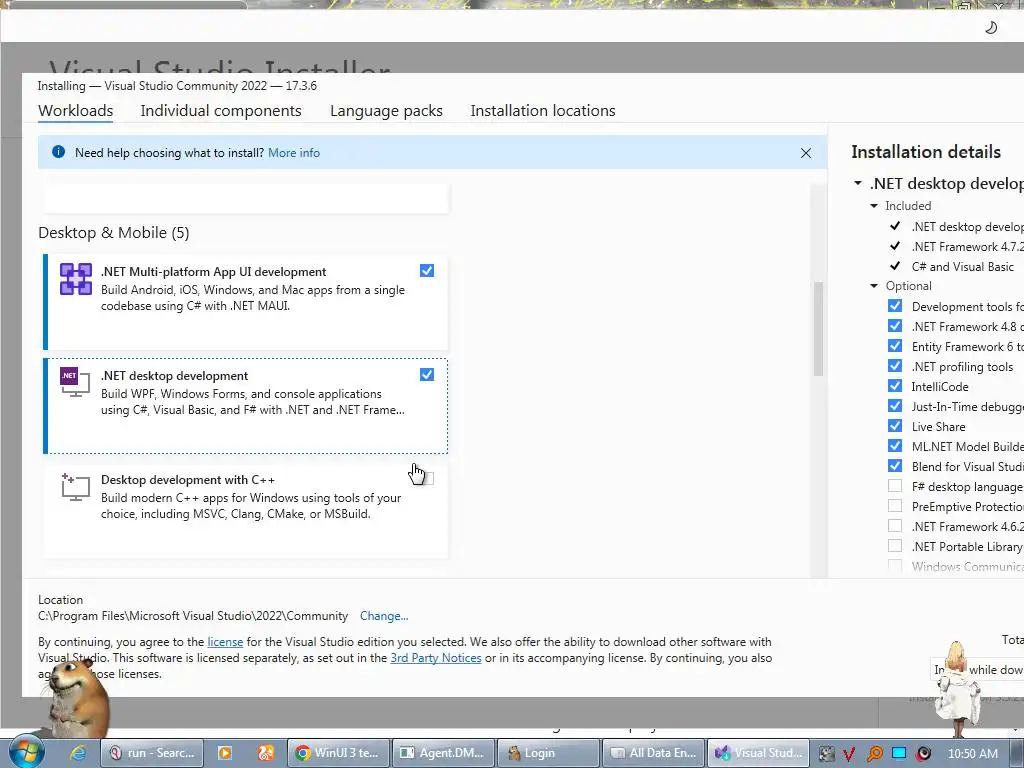Screen dimensions: 1024x768
Task: Uncheck the Live Share component
Action: coord(895,426)
